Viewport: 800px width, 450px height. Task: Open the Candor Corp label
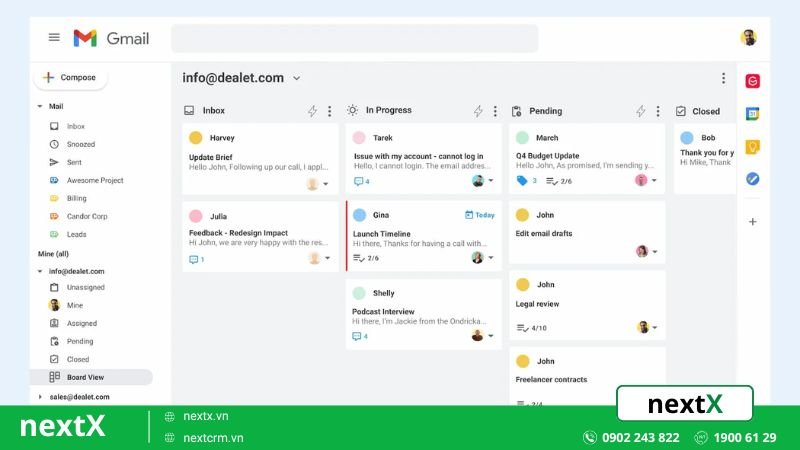pyautogui.click(x=87, y=216)
